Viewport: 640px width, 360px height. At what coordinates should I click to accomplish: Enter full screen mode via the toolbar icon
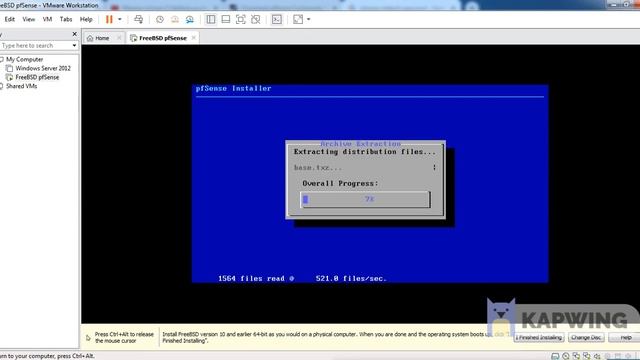pyautogui.click(x=241, y=19)
